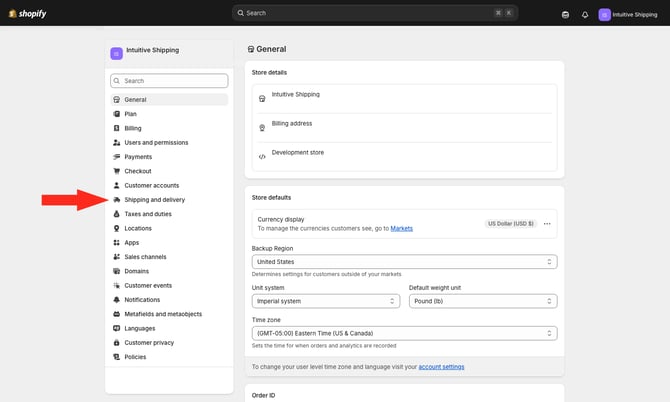
Task: Click the Development store row
Action: coord(404,157)
